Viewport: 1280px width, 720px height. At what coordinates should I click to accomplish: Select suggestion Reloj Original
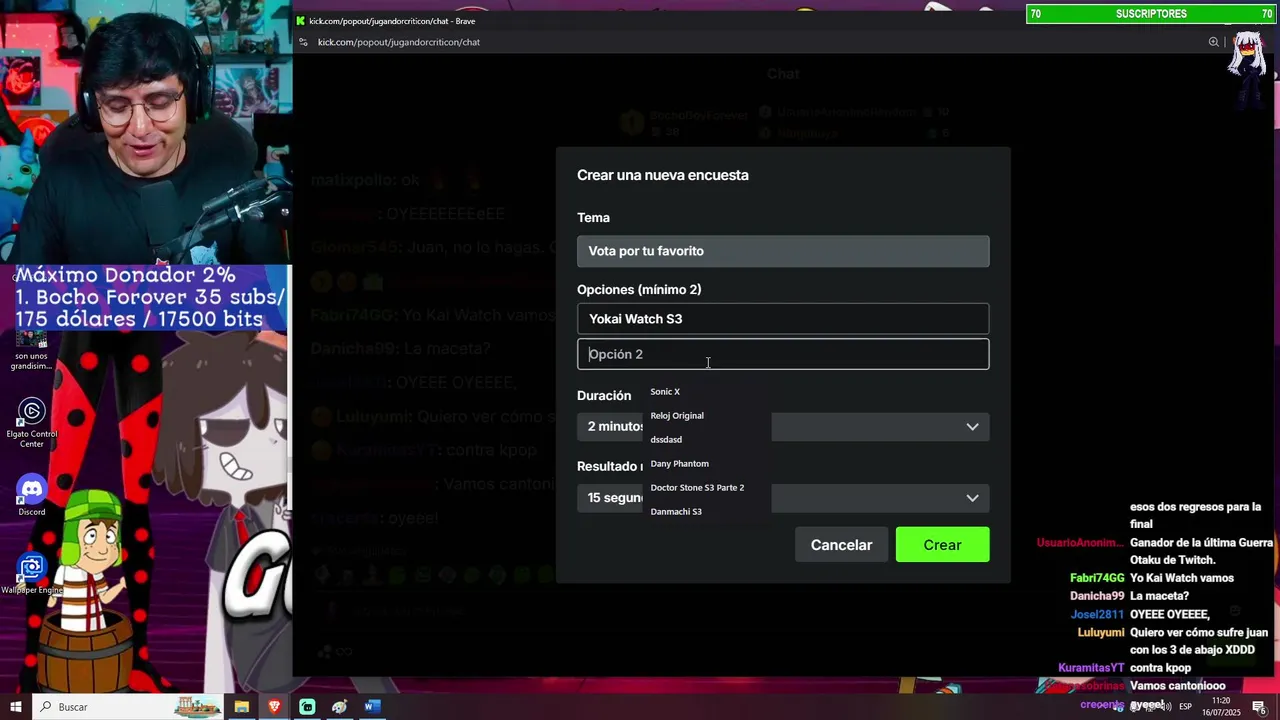677,416
